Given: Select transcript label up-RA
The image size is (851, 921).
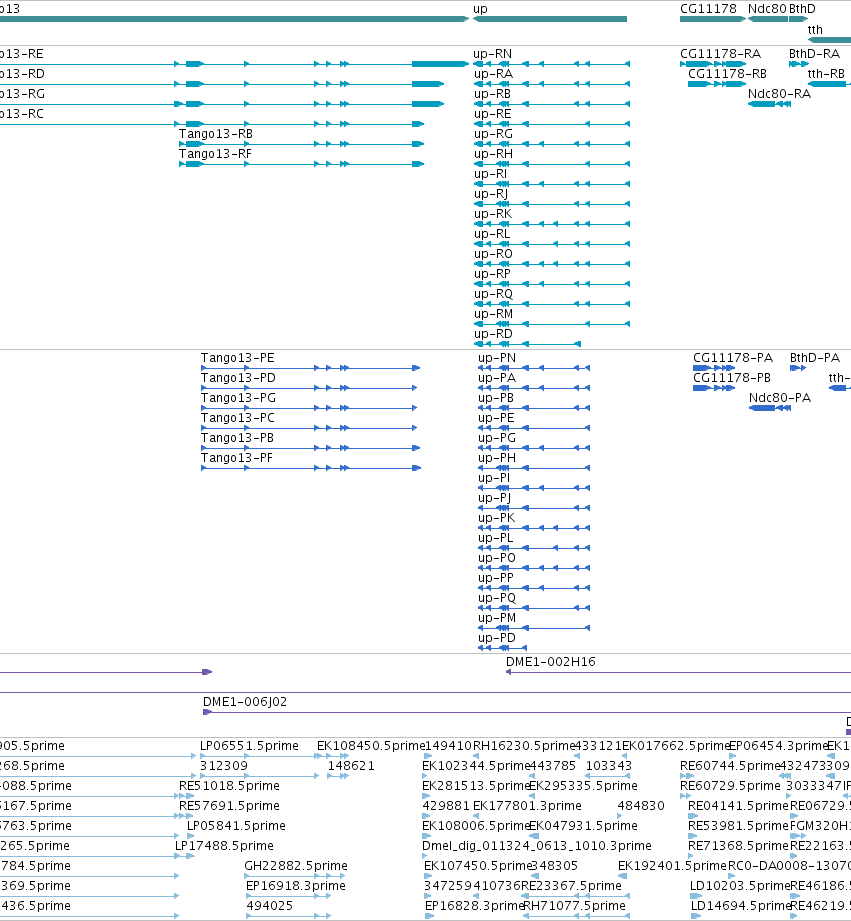Looking at the screenshot, I should click(x=493, y=74).
